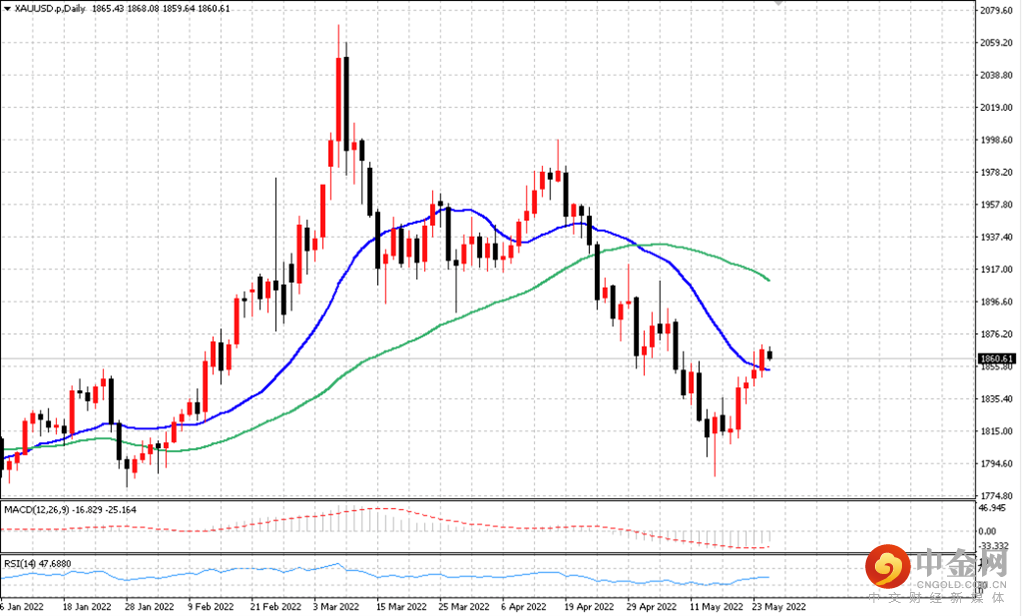This screenshot has width=1022, height=616.
Task: Select the RSI(14) 47.6880 indicator label
Action: (x=38, y=563)
